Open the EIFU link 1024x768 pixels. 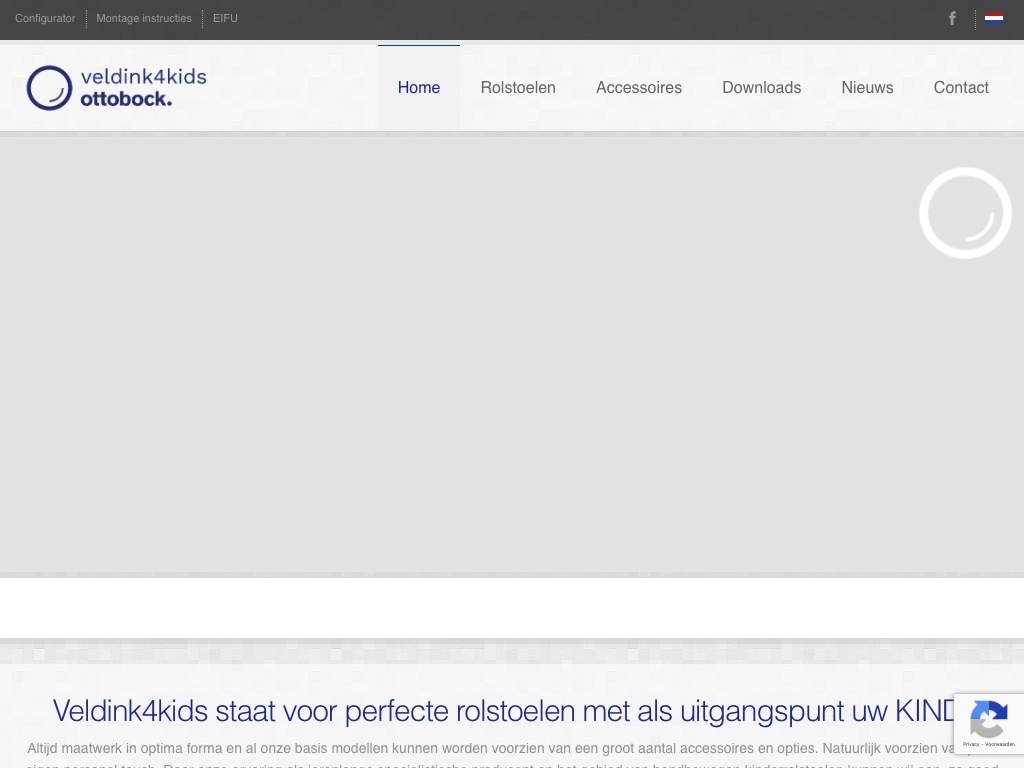[225, 18]
